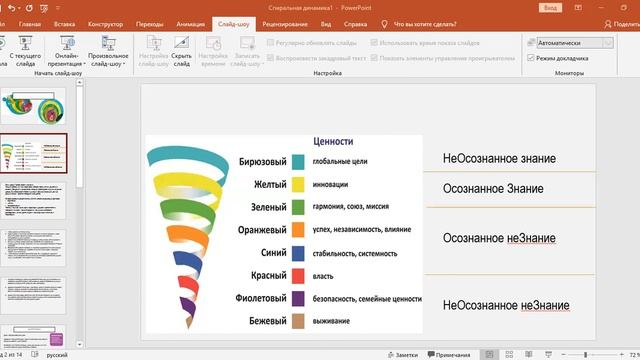The height and width of the screenshot is (360, 640).
Task: Open 'Онлайн-презентация' option
Action: [x=67, y=51]
